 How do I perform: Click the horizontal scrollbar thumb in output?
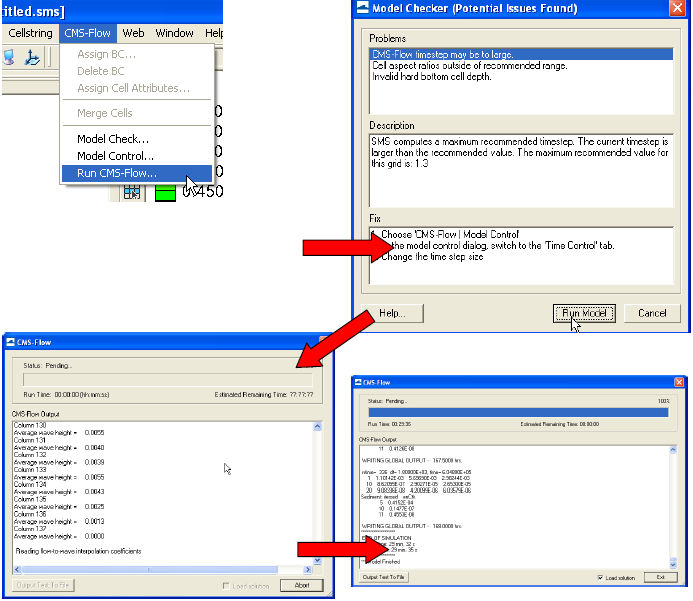pos(150,570)
